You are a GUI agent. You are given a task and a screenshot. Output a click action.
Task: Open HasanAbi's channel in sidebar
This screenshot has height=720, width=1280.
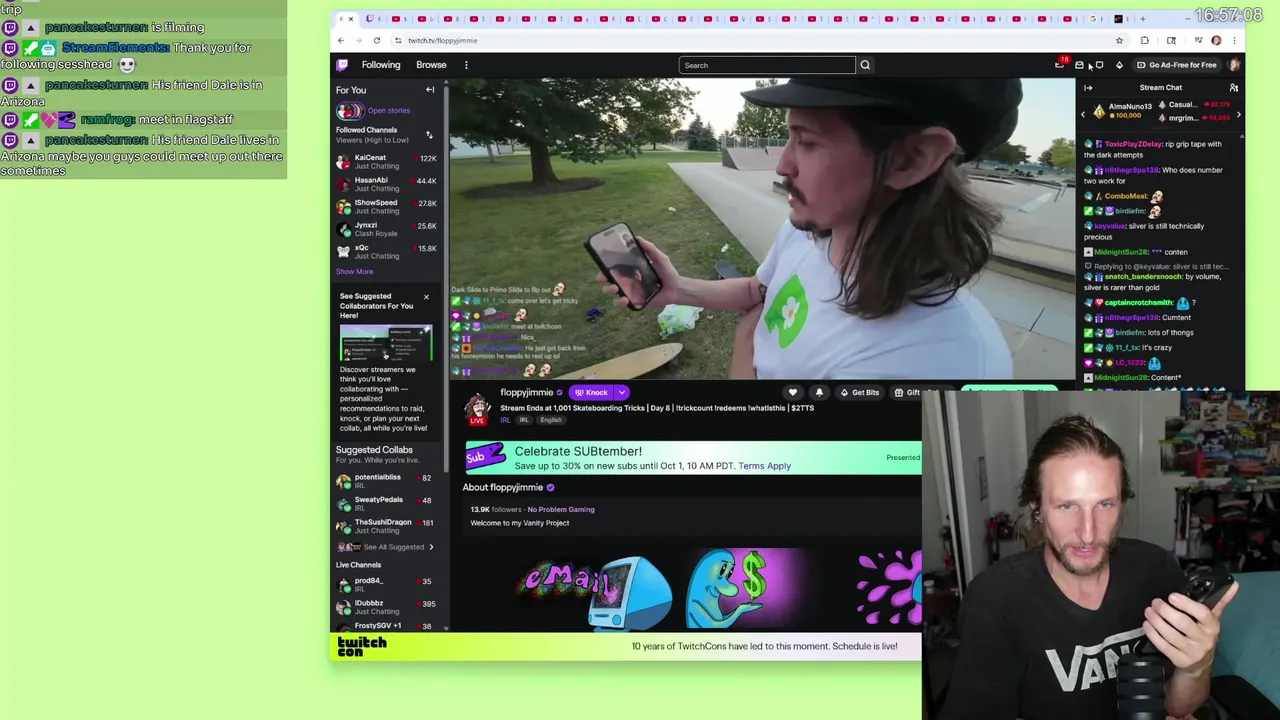pos(386,184)
